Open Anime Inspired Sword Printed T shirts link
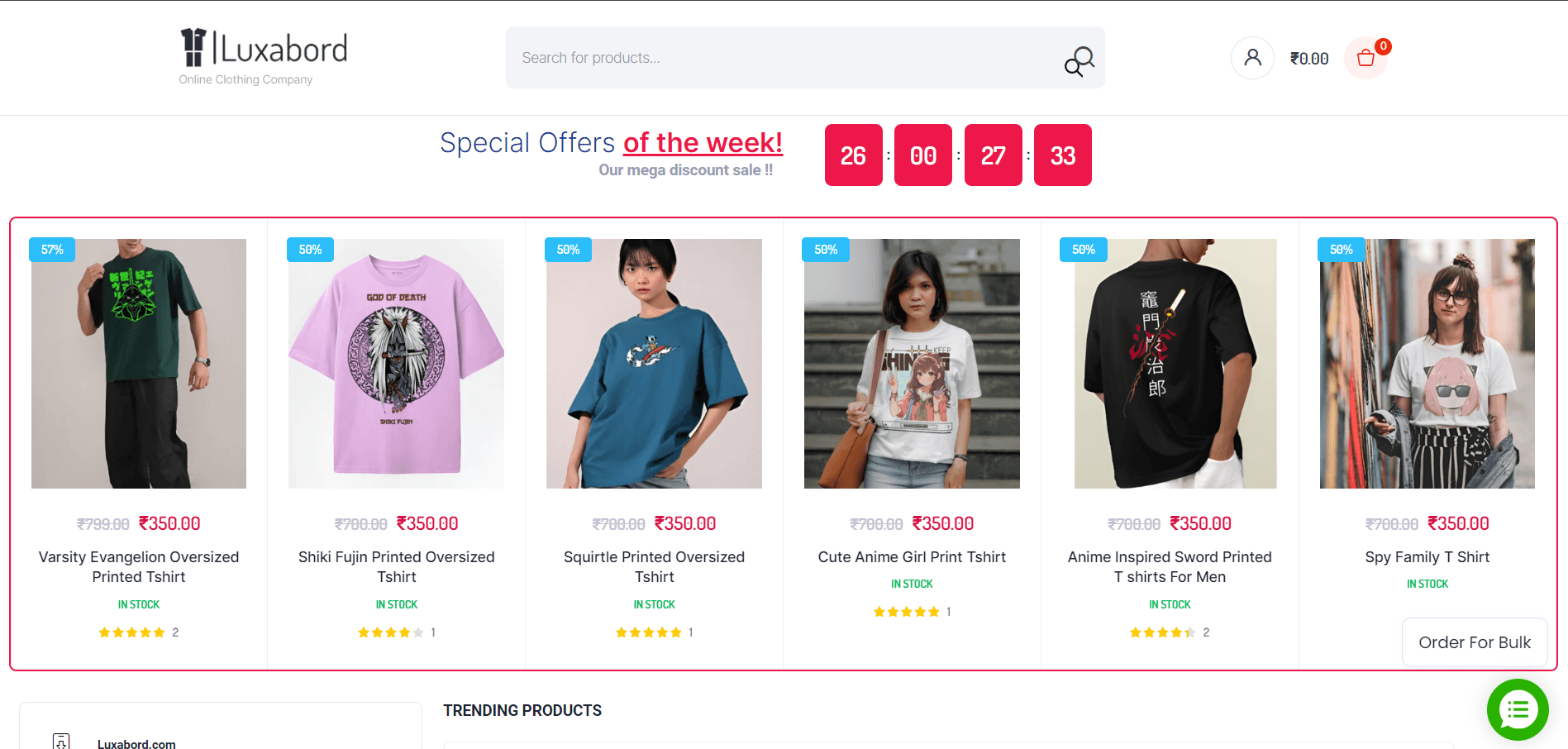Viewport: 1568px width, 749px height. (x=1170, y=566)
